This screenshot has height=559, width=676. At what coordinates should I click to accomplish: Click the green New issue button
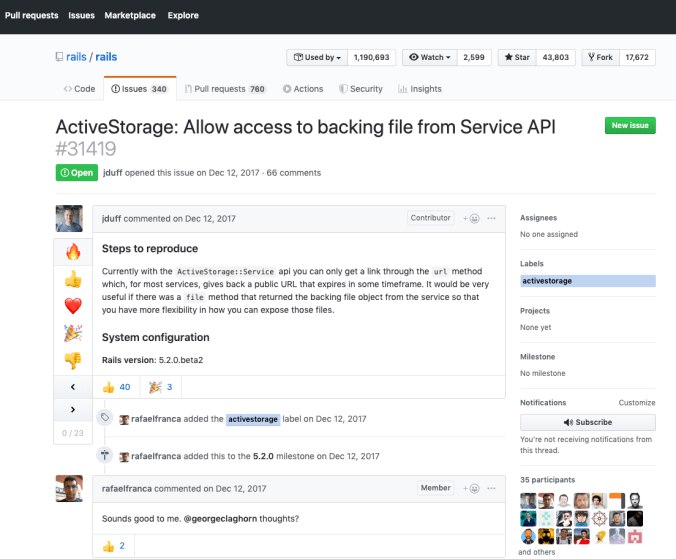pyautogui.click(x=629, y=125)
